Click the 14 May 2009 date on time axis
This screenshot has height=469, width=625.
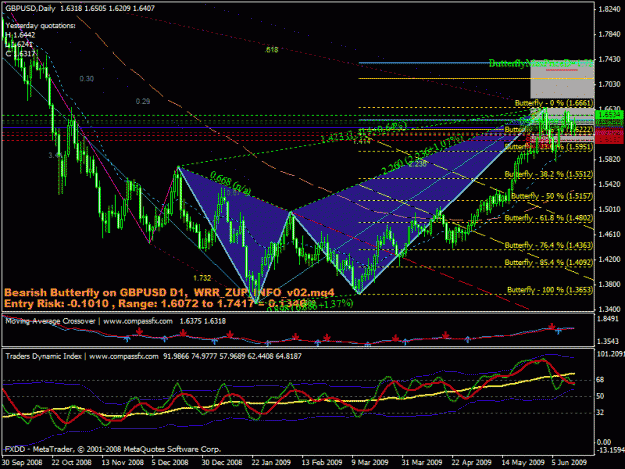point(523,462)
